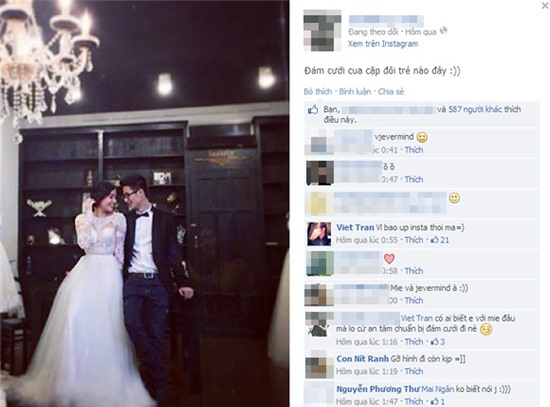Click the 'Chia sẻ' share link

point(391,92)
